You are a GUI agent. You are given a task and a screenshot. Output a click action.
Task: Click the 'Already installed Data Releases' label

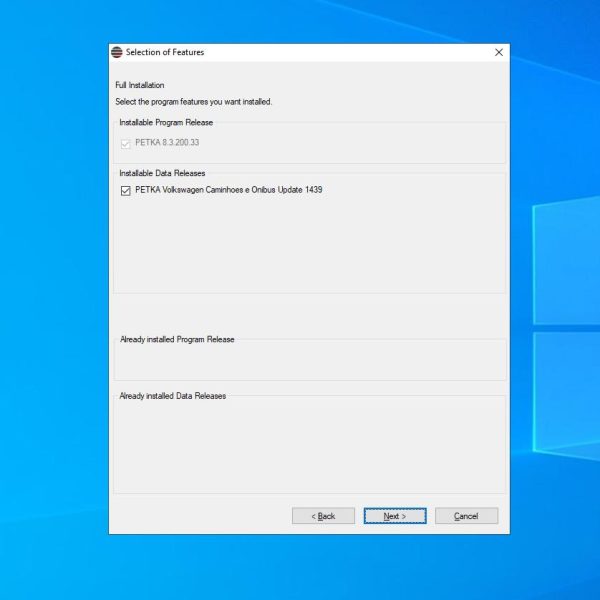coord(173,396)
